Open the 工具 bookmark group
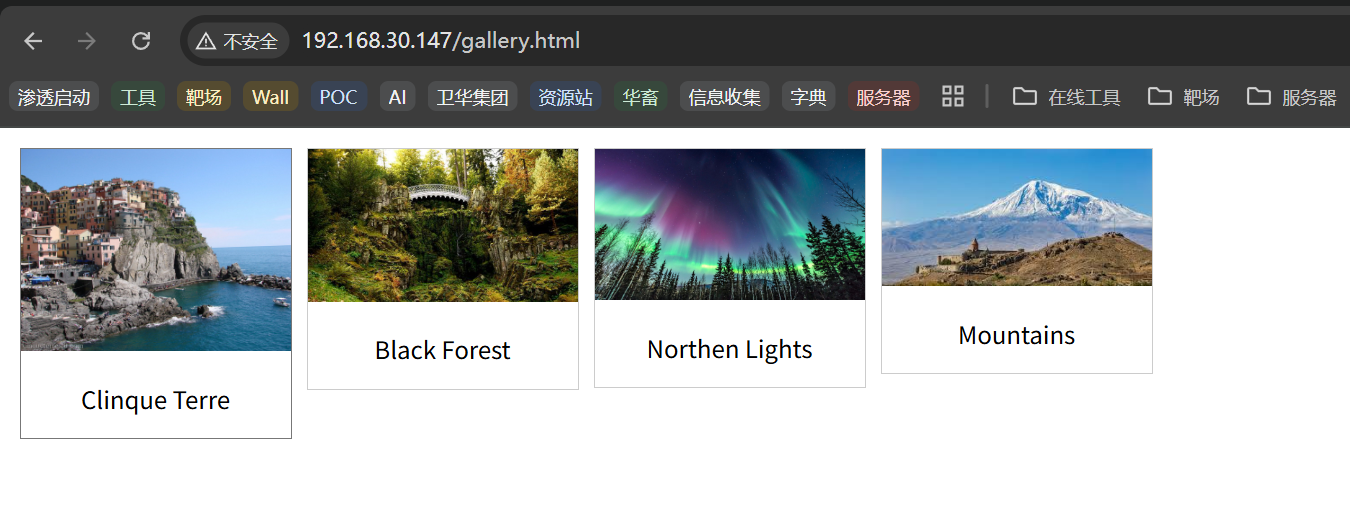Viewport: 1350px width, 516px height. (x=138, y=97)
